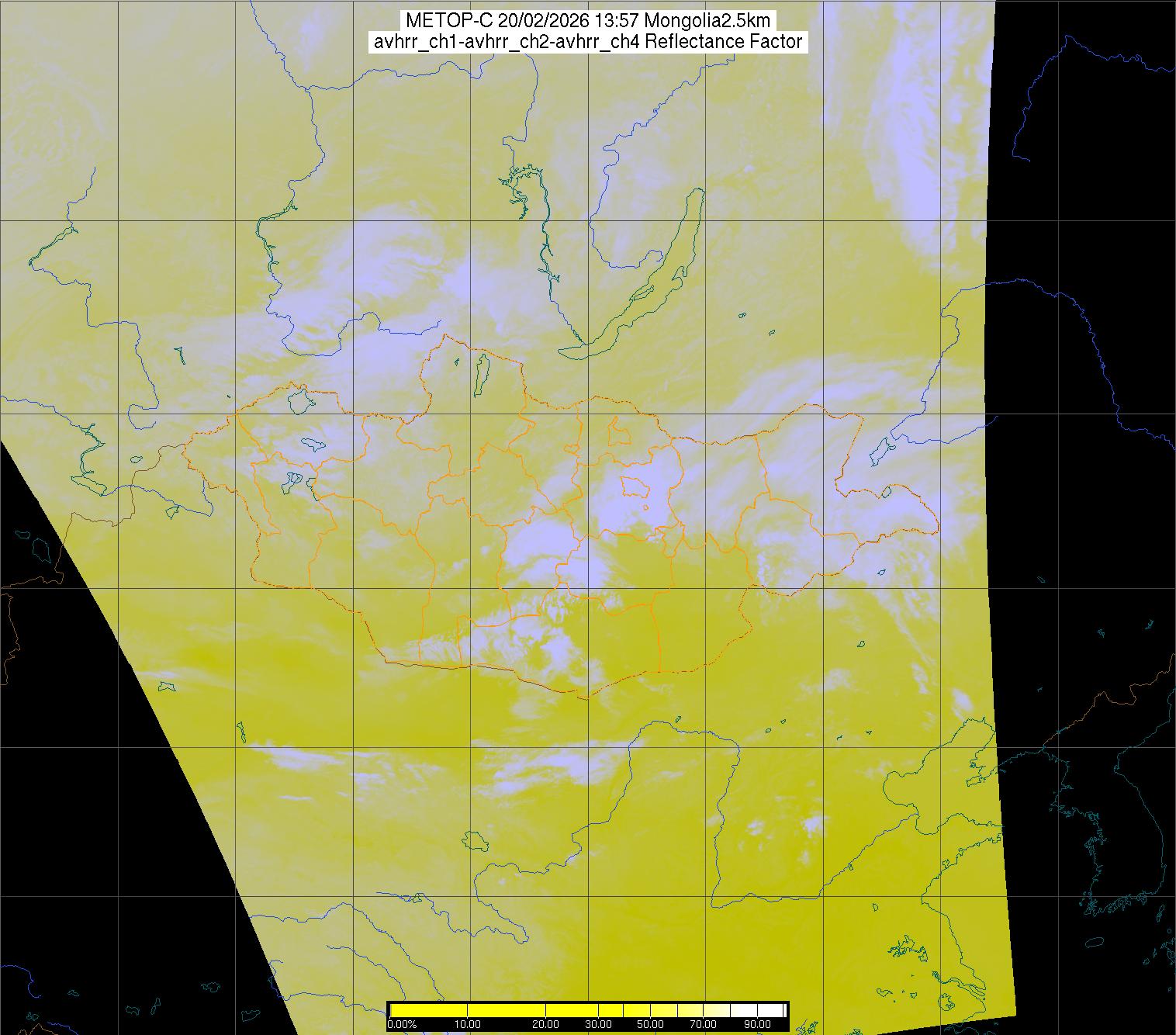1176x1035 pixels.
Task: Choose the 70.00 value on the colorbar
Action: [x=703, y=1025]
